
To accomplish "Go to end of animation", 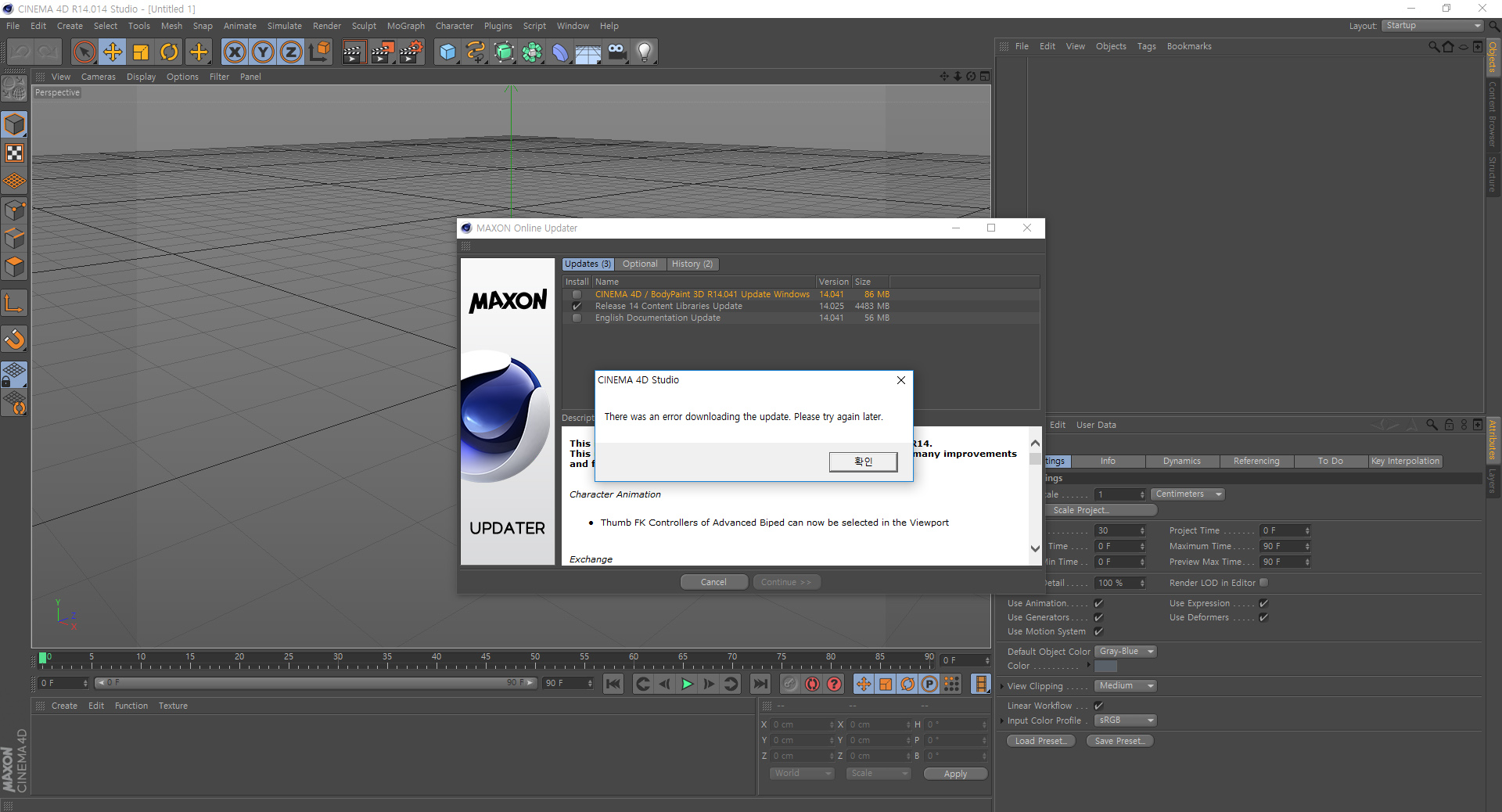I will pyautogui.click(x=760, y=684).
